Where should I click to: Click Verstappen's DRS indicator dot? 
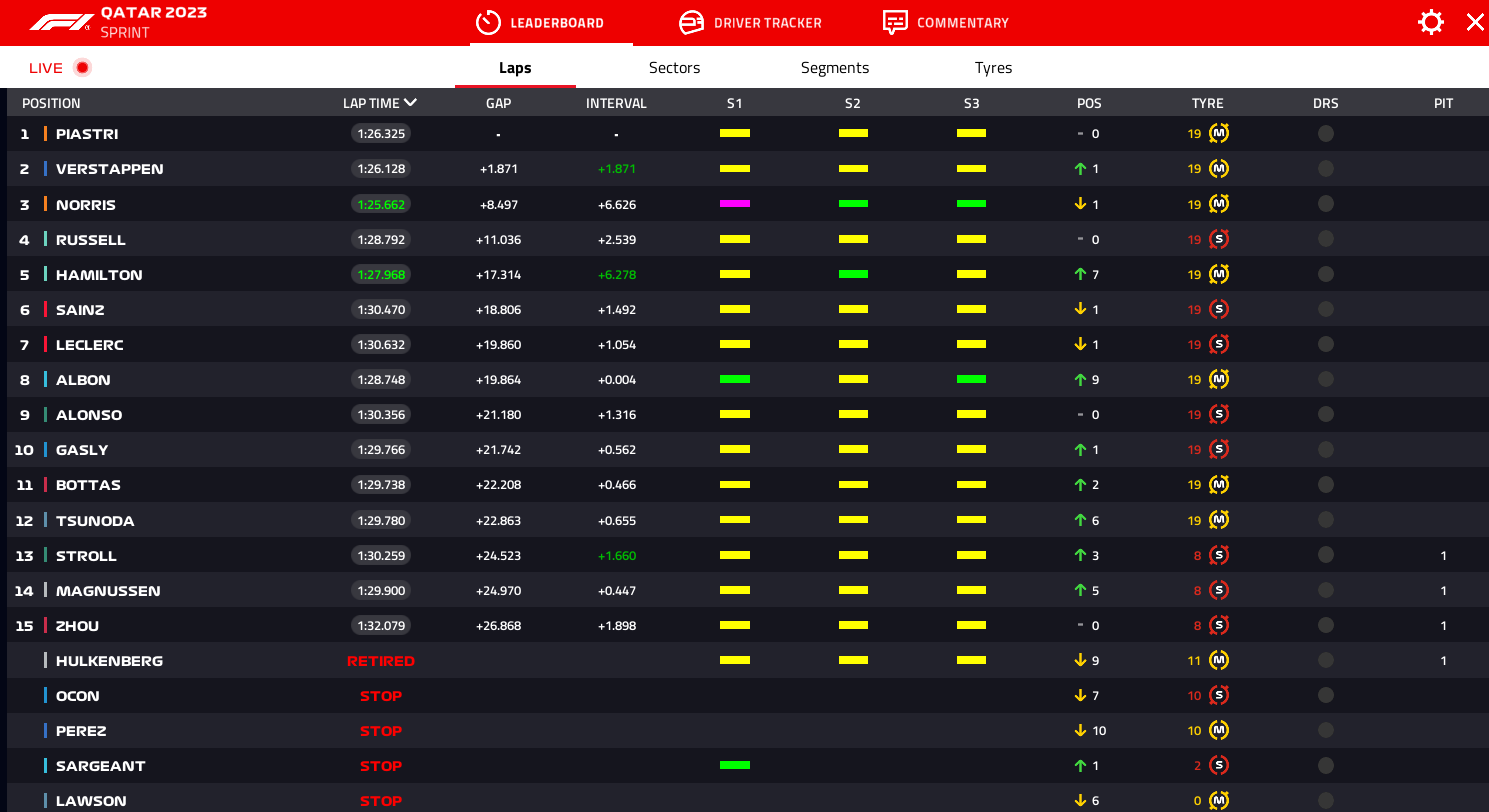pos(1326,168)
